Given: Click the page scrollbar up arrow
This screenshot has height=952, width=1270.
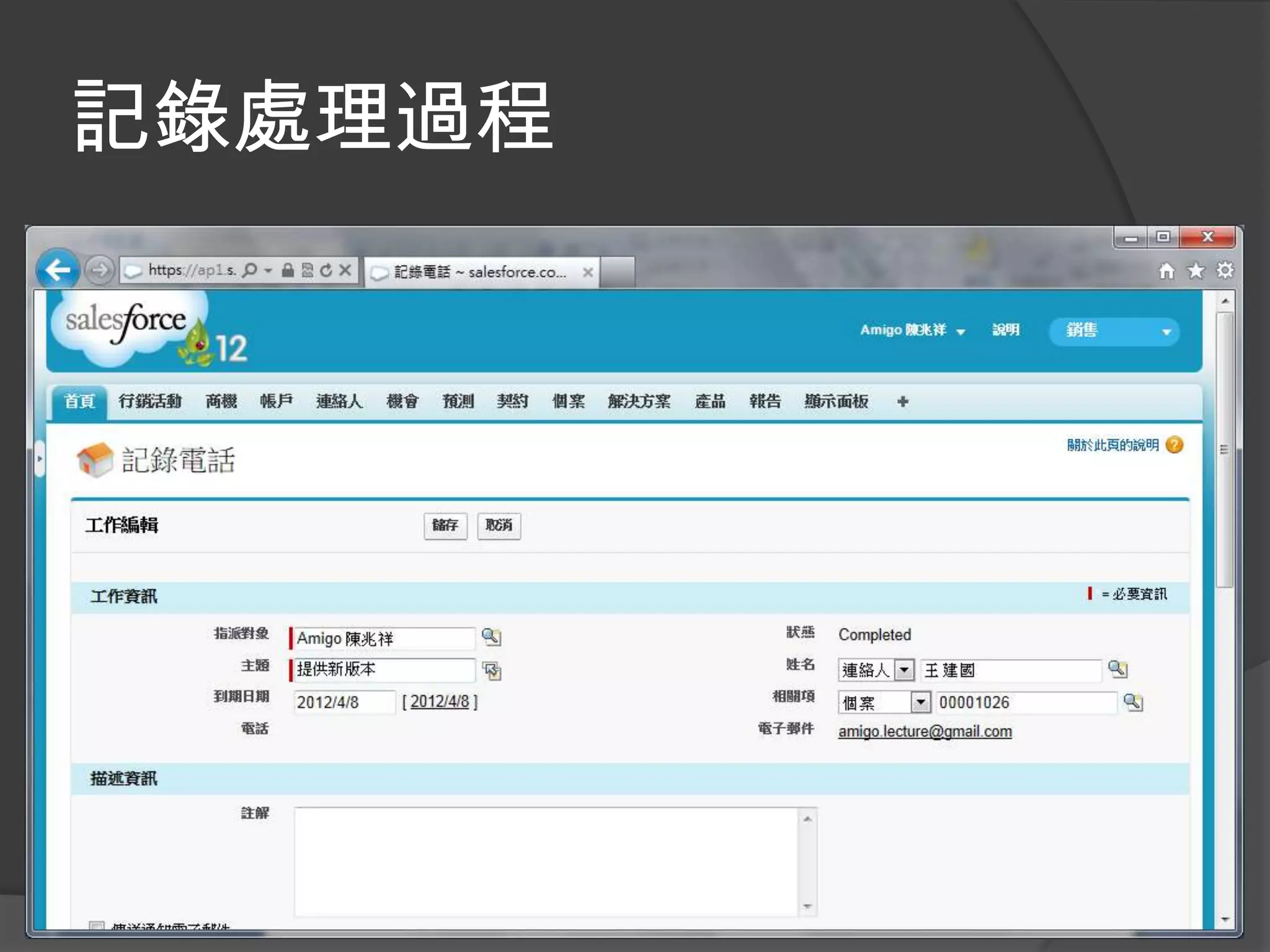Looking at the screenshot, I should pyautogui.click(x=1225, y=301).
